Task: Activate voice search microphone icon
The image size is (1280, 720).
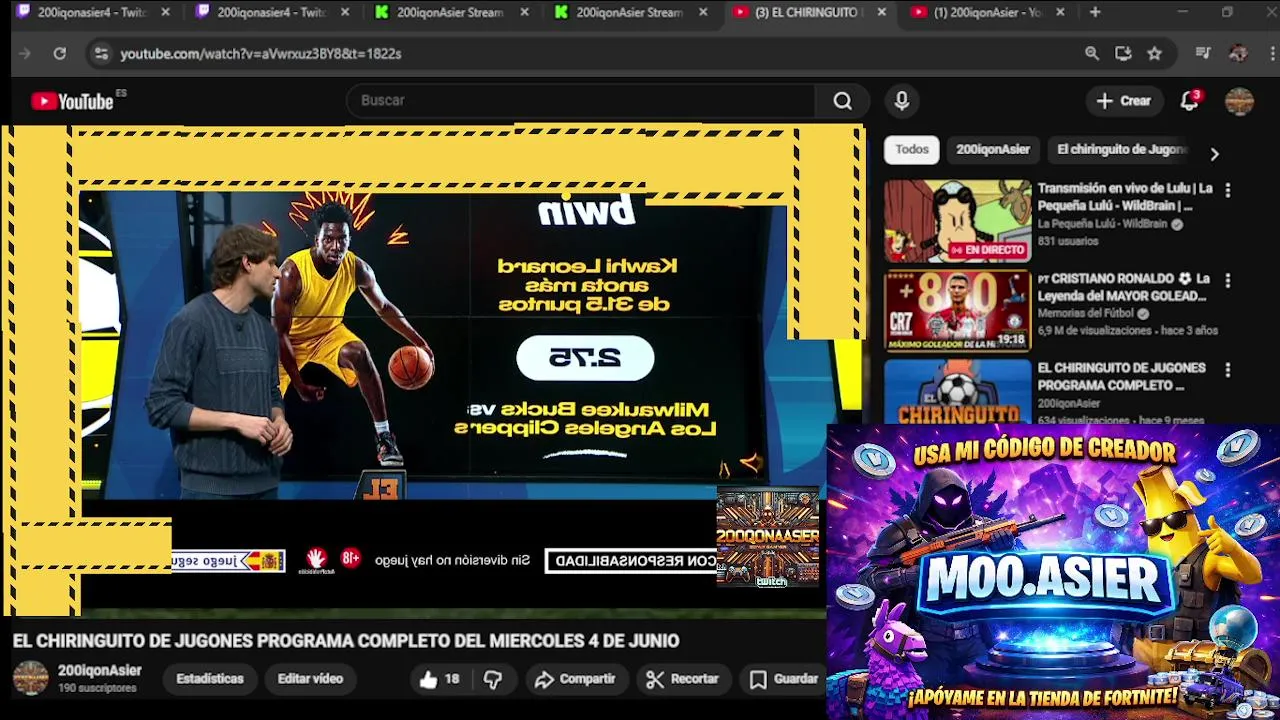Action: 902,101
